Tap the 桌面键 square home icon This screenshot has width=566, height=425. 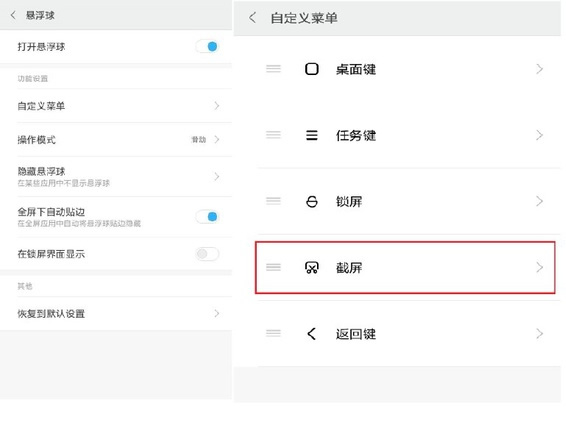click(312, 69)
